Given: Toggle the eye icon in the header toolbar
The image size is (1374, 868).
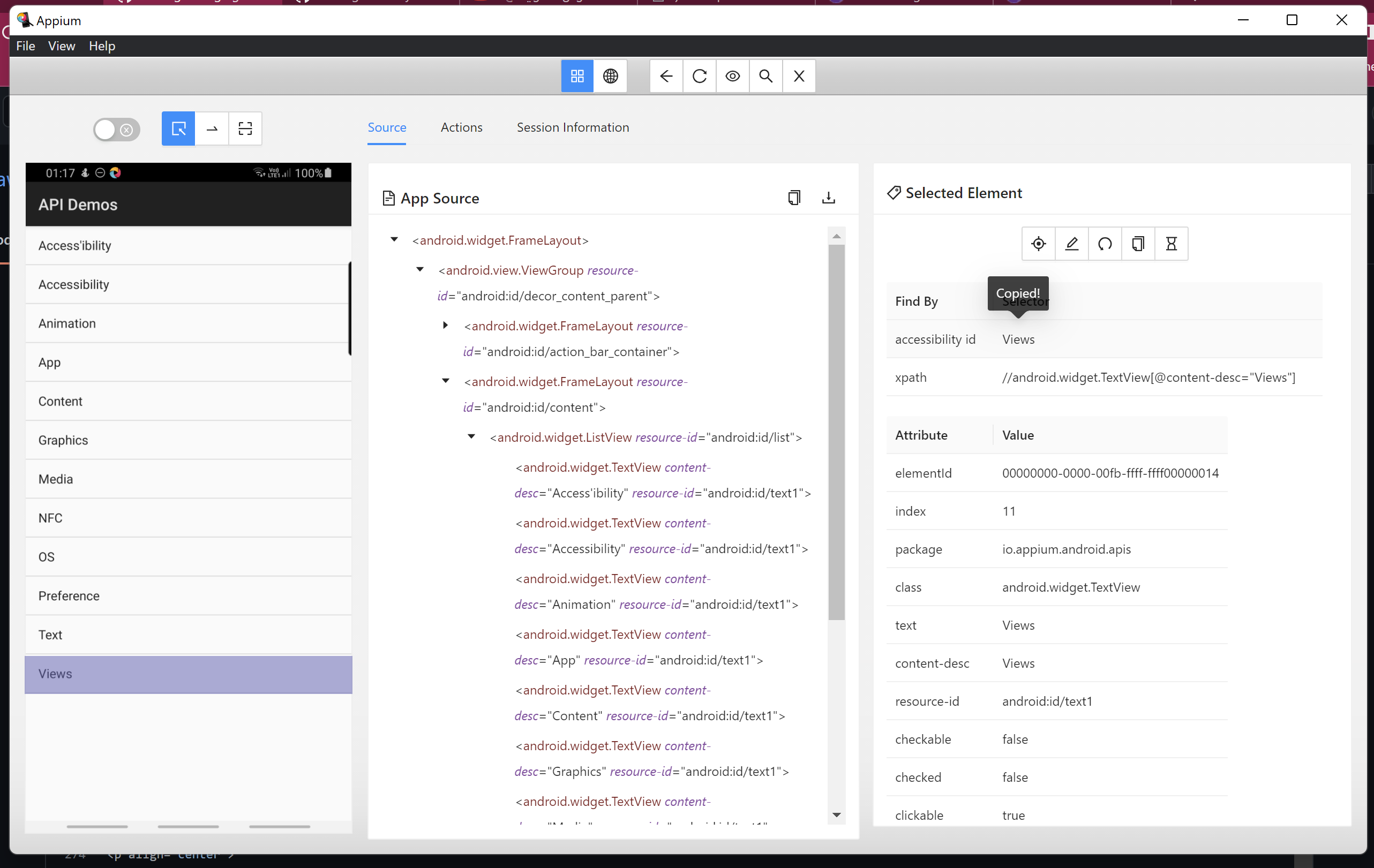Looking at the screenshot, I should [732, 76].
